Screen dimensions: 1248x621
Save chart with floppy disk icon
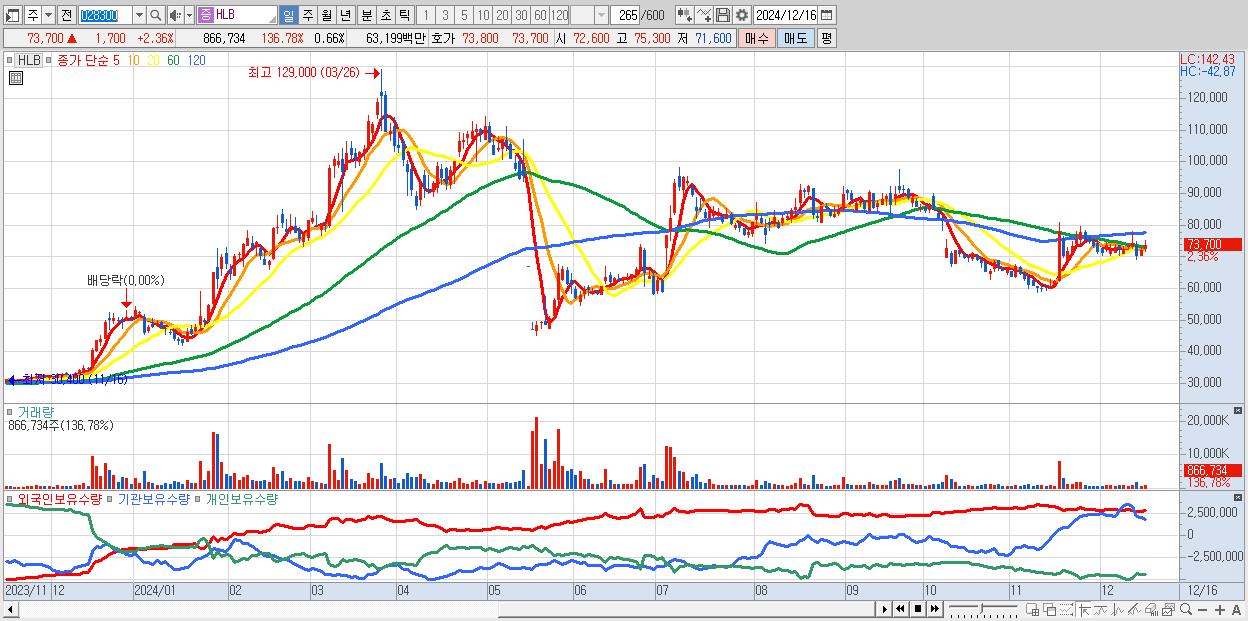[723, 15]
